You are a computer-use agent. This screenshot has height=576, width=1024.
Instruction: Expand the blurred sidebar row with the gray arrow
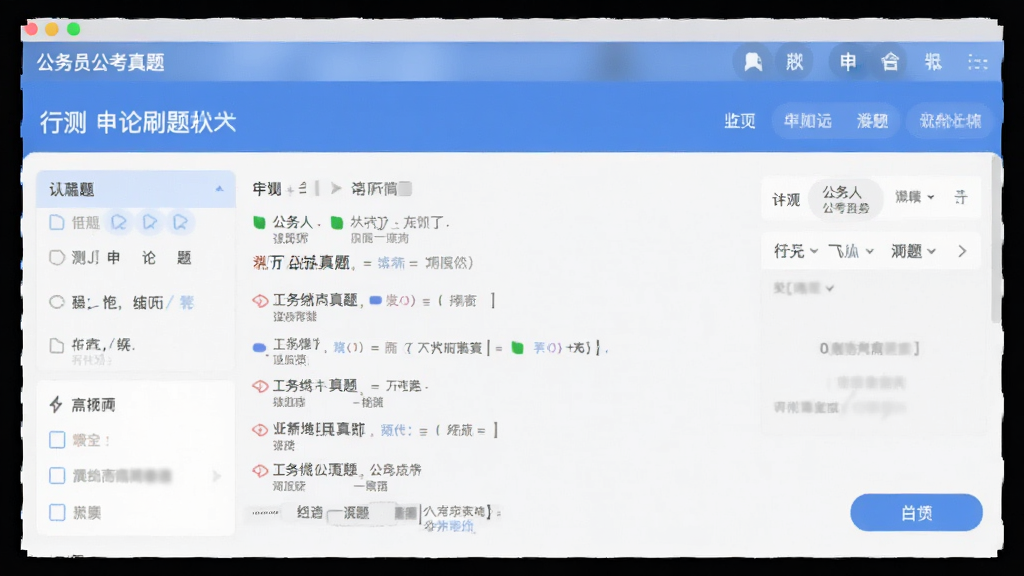click(x=217, y=476)
